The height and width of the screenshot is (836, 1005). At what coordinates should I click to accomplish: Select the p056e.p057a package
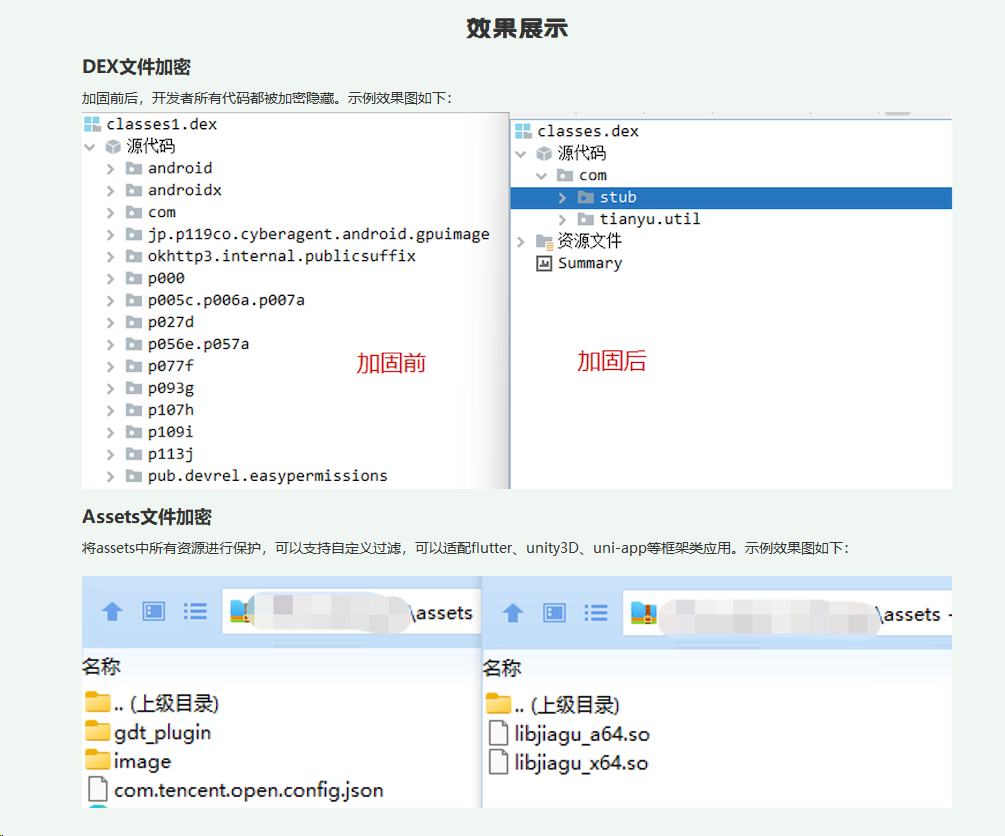pyautogui.click(x=198, y=344)
